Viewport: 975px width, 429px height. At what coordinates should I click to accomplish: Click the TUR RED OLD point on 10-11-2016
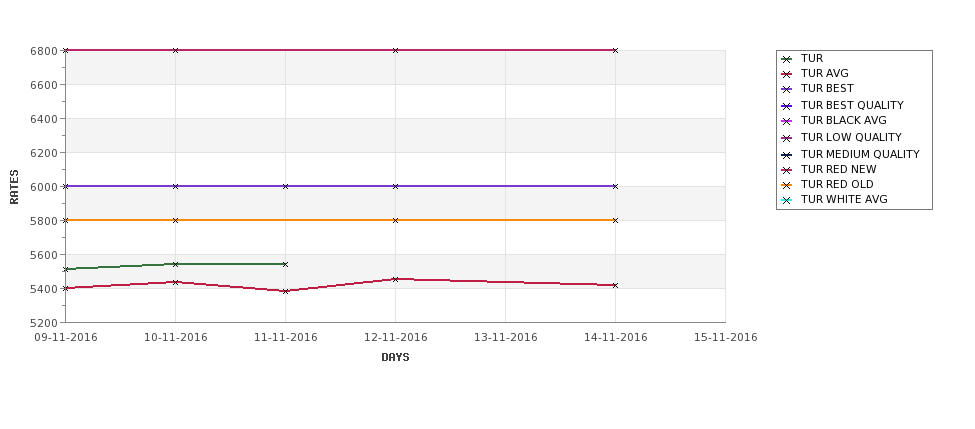click(x=175, y=220)
